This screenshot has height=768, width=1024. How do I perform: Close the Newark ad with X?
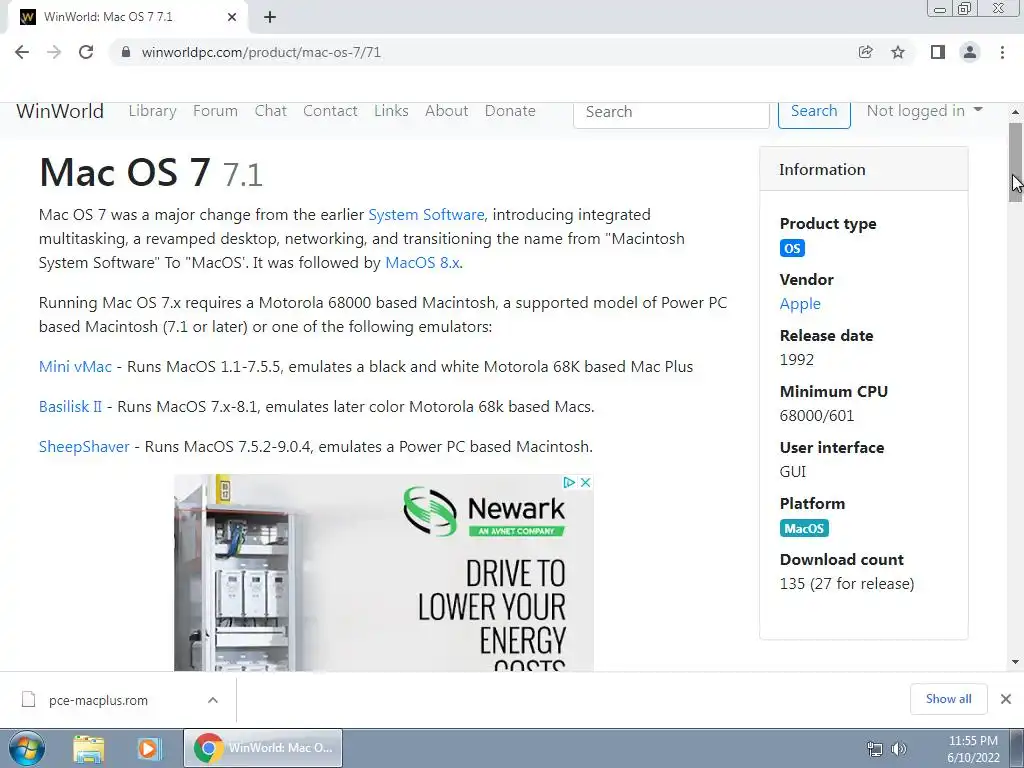click(586, 483)
